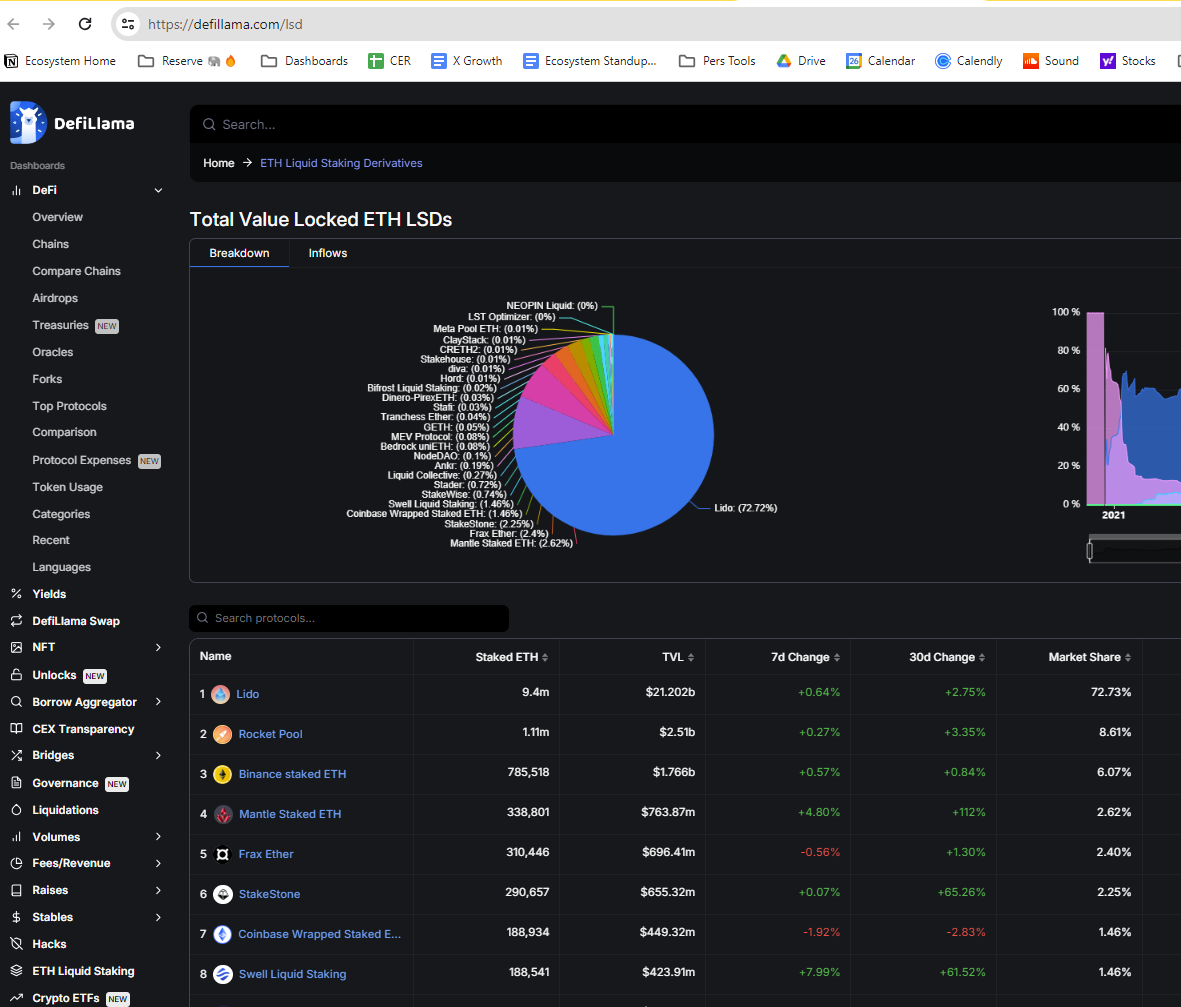
Task: Click the browser forward arrow
Action: [x=49, y=24]
